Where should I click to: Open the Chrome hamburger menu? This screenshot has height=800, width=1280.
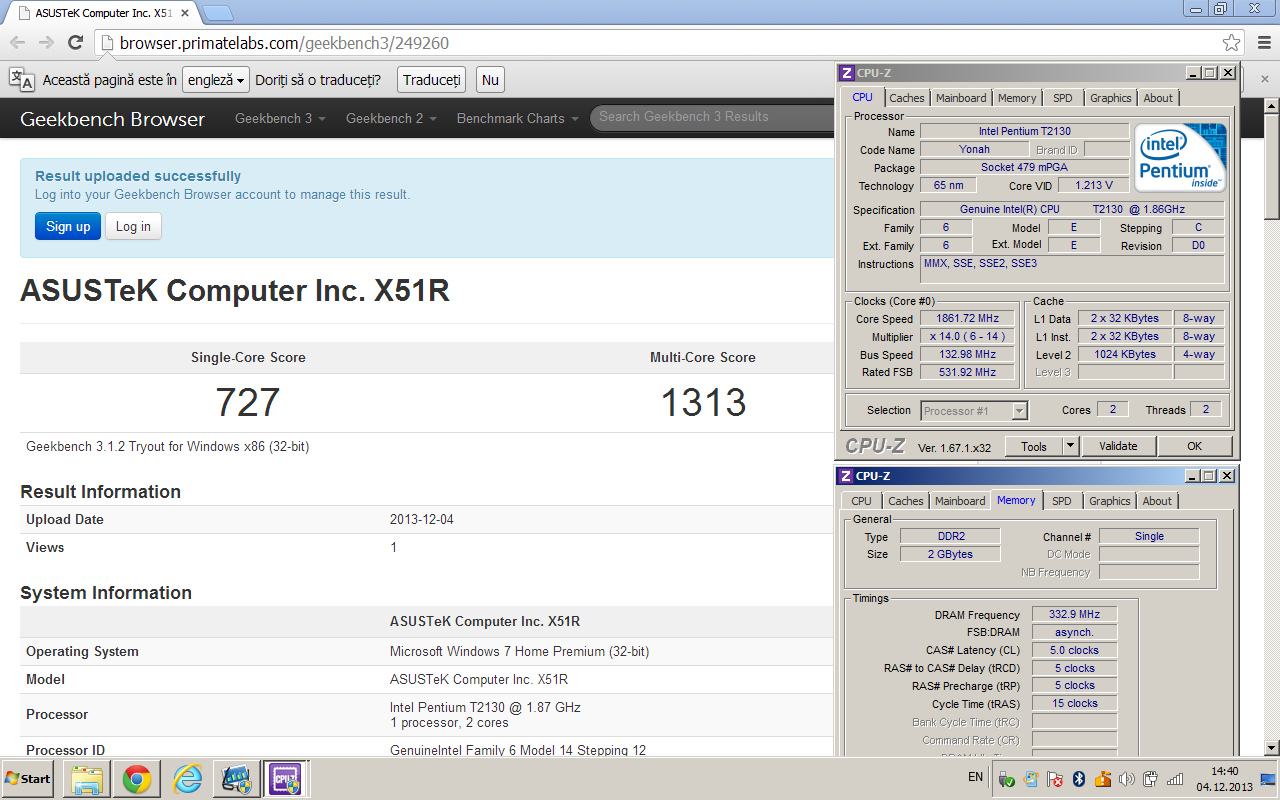[1262, 43]
